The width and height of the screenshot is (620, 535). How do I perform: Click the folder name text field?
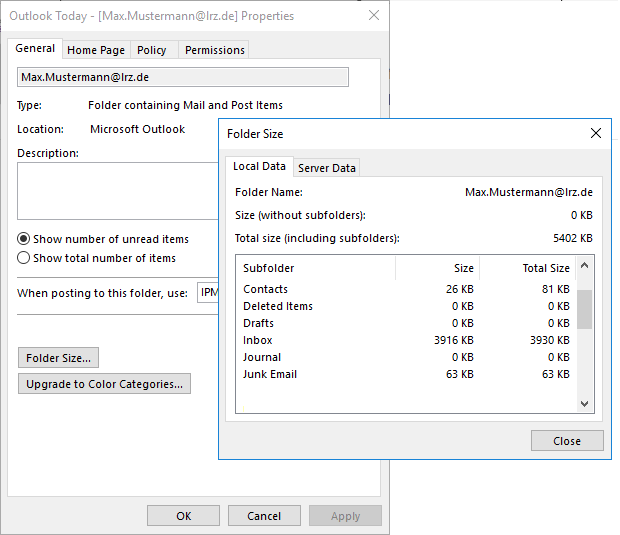tap(182, 77)
